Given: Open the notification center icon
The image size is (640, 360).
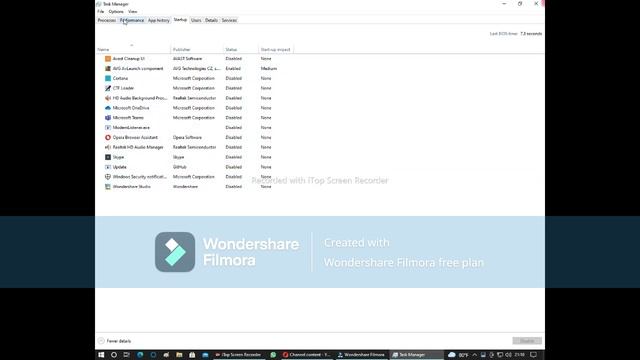Looking at the screenshot, I should (533, 355).
